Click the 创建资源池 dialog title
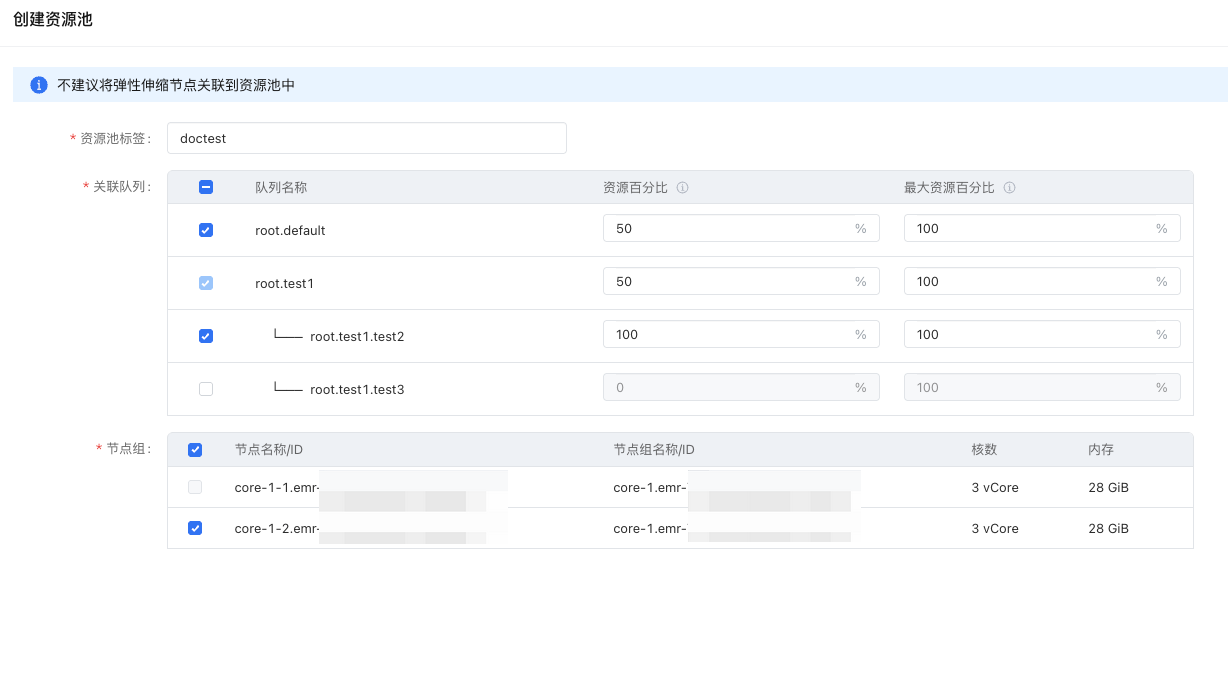1228x688 pixels. (x=53, y=19)
